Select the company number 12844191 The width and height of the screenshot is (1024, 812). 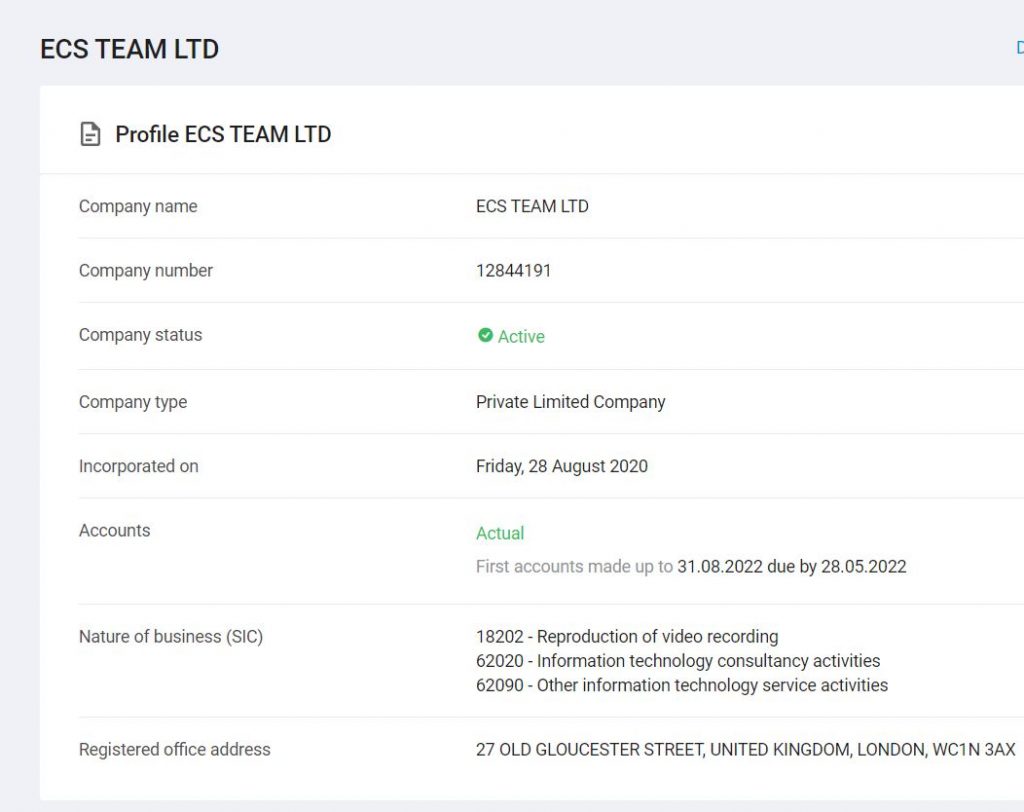[x=513, y=270]
